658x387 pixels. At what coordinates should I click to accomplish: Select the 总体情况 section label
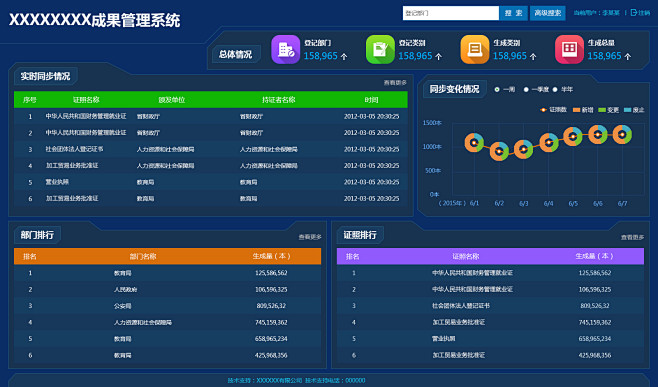click(x=235, y=55)
